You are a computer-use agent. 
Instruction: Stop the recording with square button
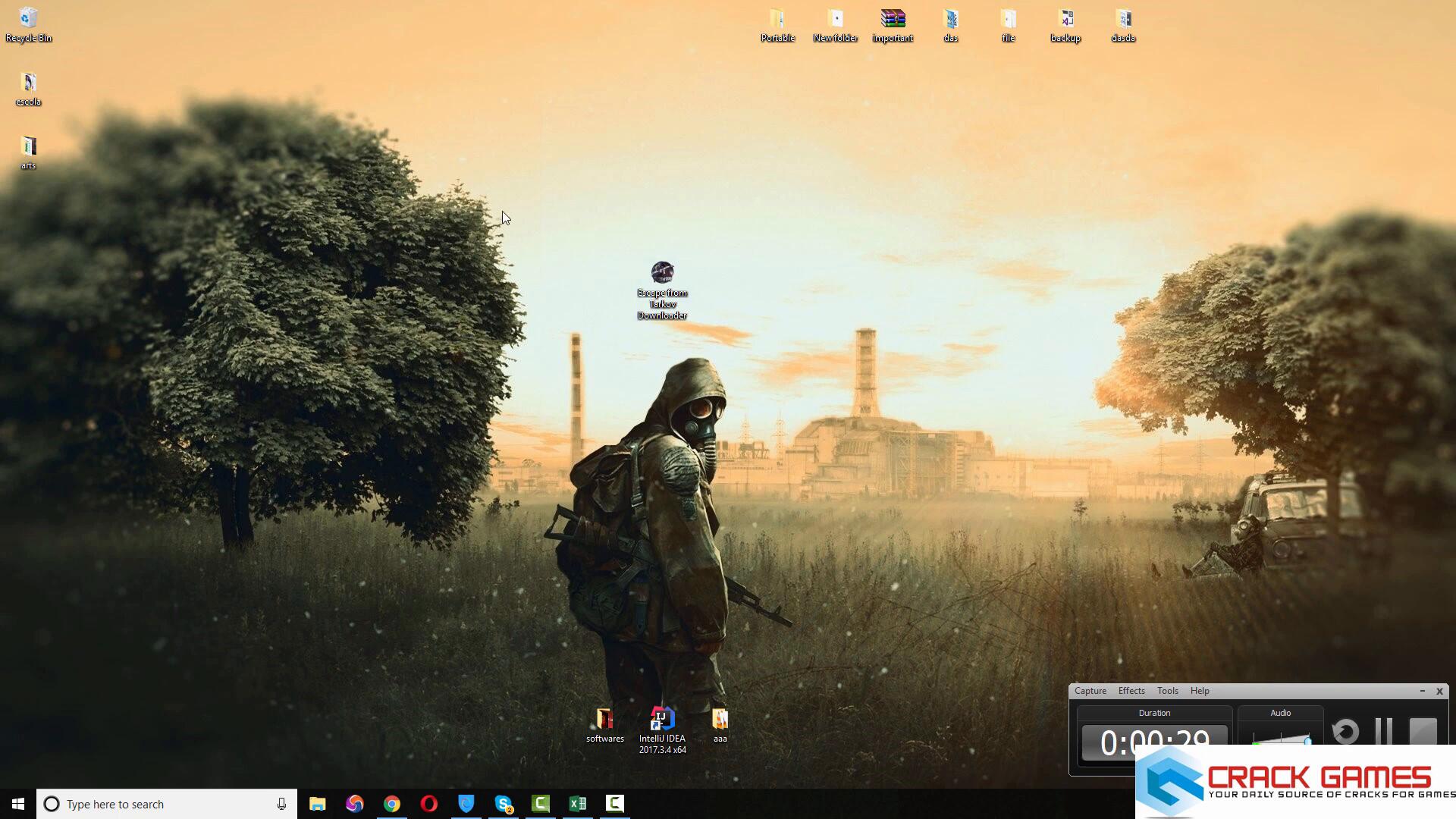tap(1423, 731)
